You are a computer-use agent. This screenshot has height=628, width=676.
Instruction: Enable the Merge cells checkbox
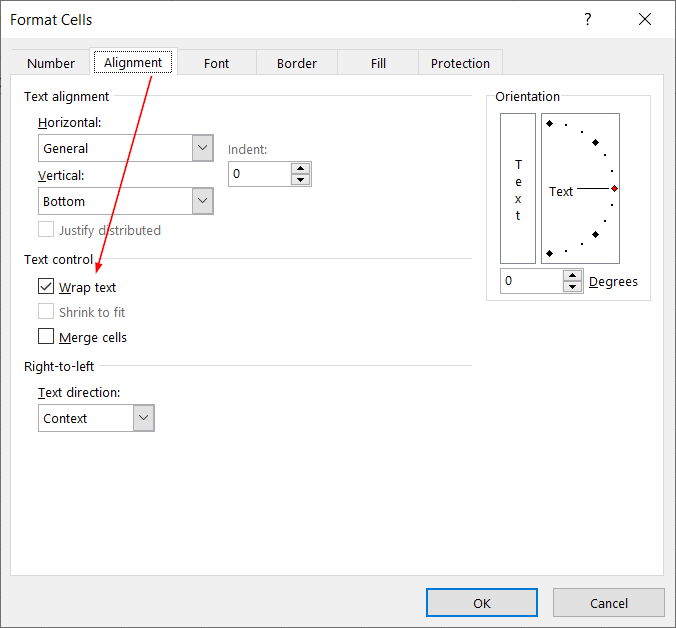click(46, 336)
